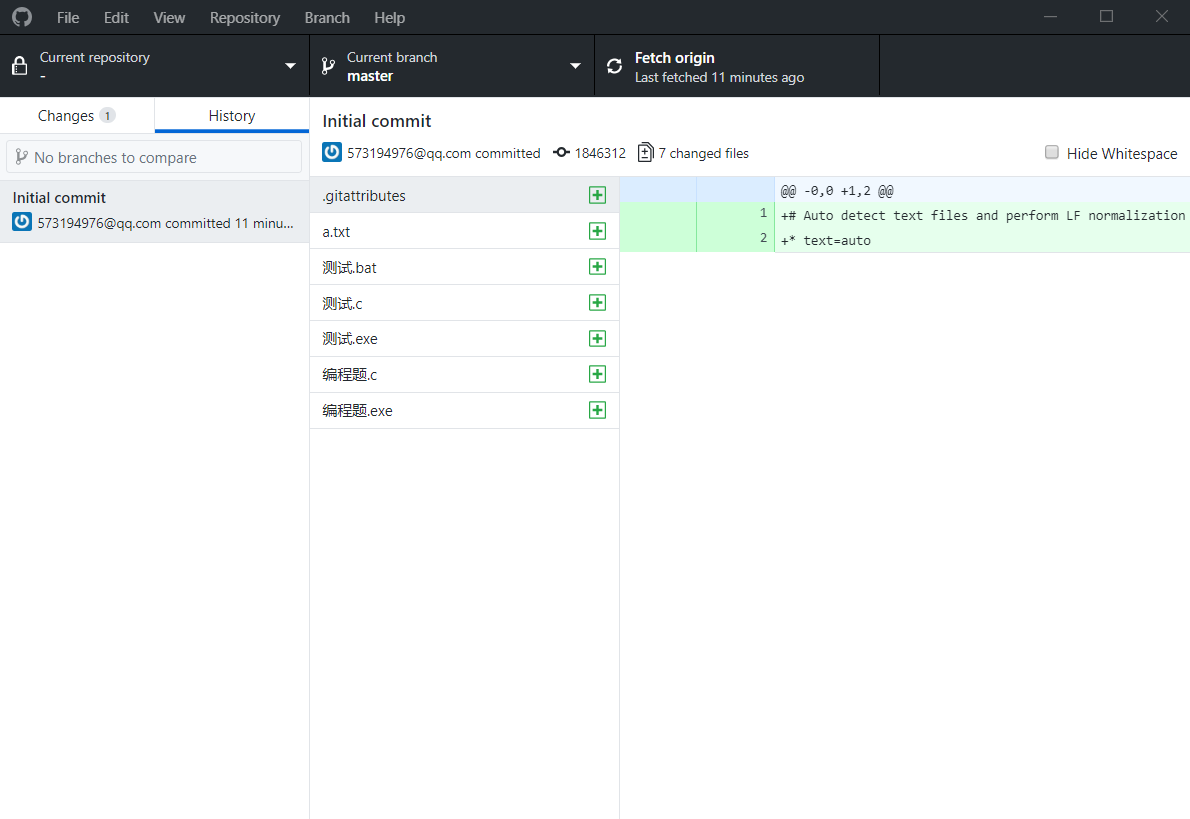Open the Current branch master dropdown
The height and width of the screenshot is (819, 1190).
point(451,66)
